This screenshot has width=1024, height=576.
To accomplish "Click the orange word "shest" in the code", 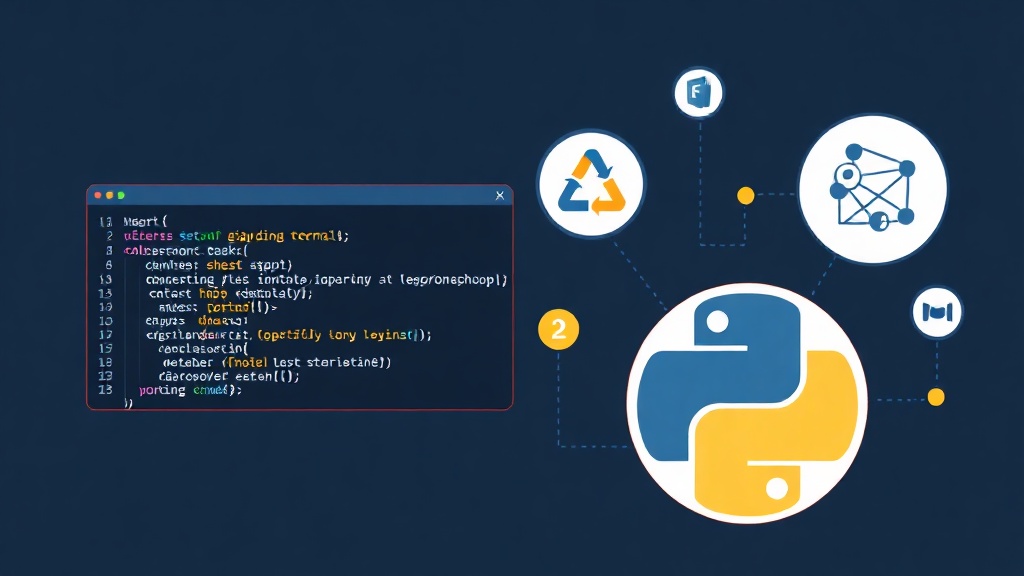I will coord(224,264).
